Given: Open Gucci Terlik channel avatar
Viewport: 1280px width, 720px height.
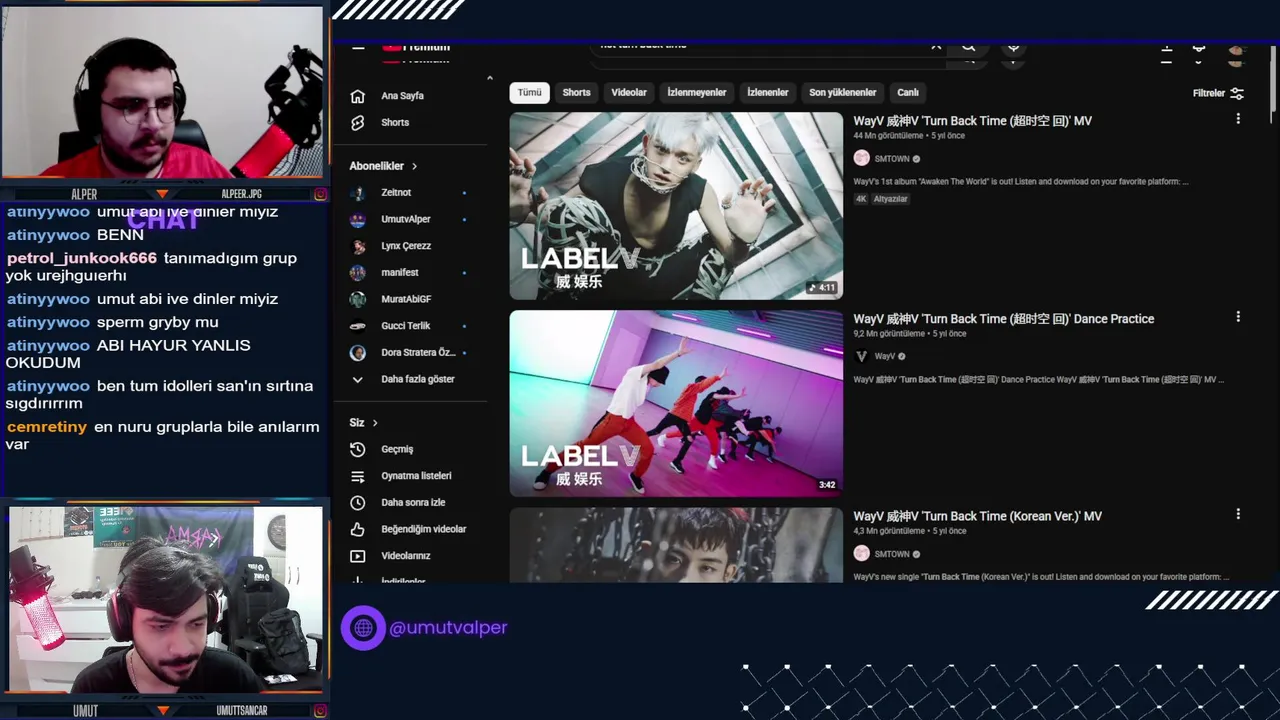Looking at the screenshot, I should click(358, 326).
